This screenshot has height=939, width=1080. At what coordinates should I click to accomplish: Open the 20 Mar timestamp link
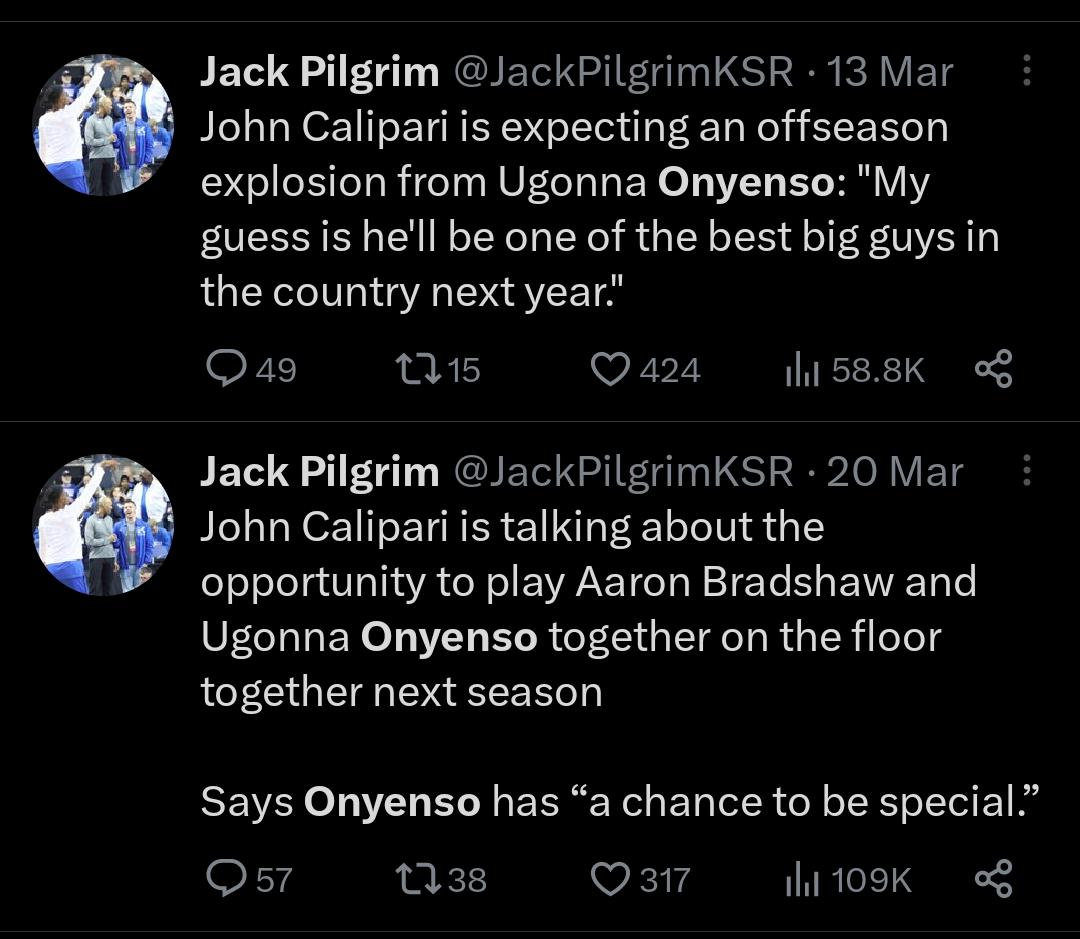pos(895,472)
